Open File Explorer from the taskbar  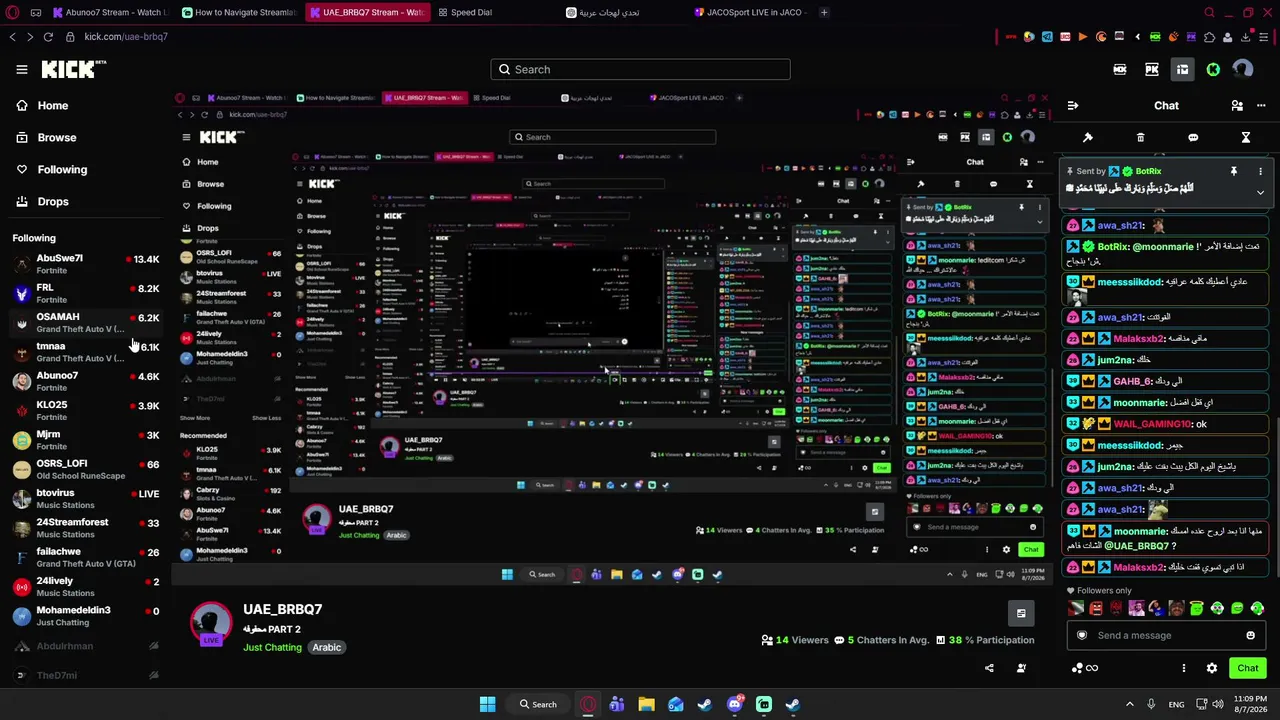pos(646,705)
